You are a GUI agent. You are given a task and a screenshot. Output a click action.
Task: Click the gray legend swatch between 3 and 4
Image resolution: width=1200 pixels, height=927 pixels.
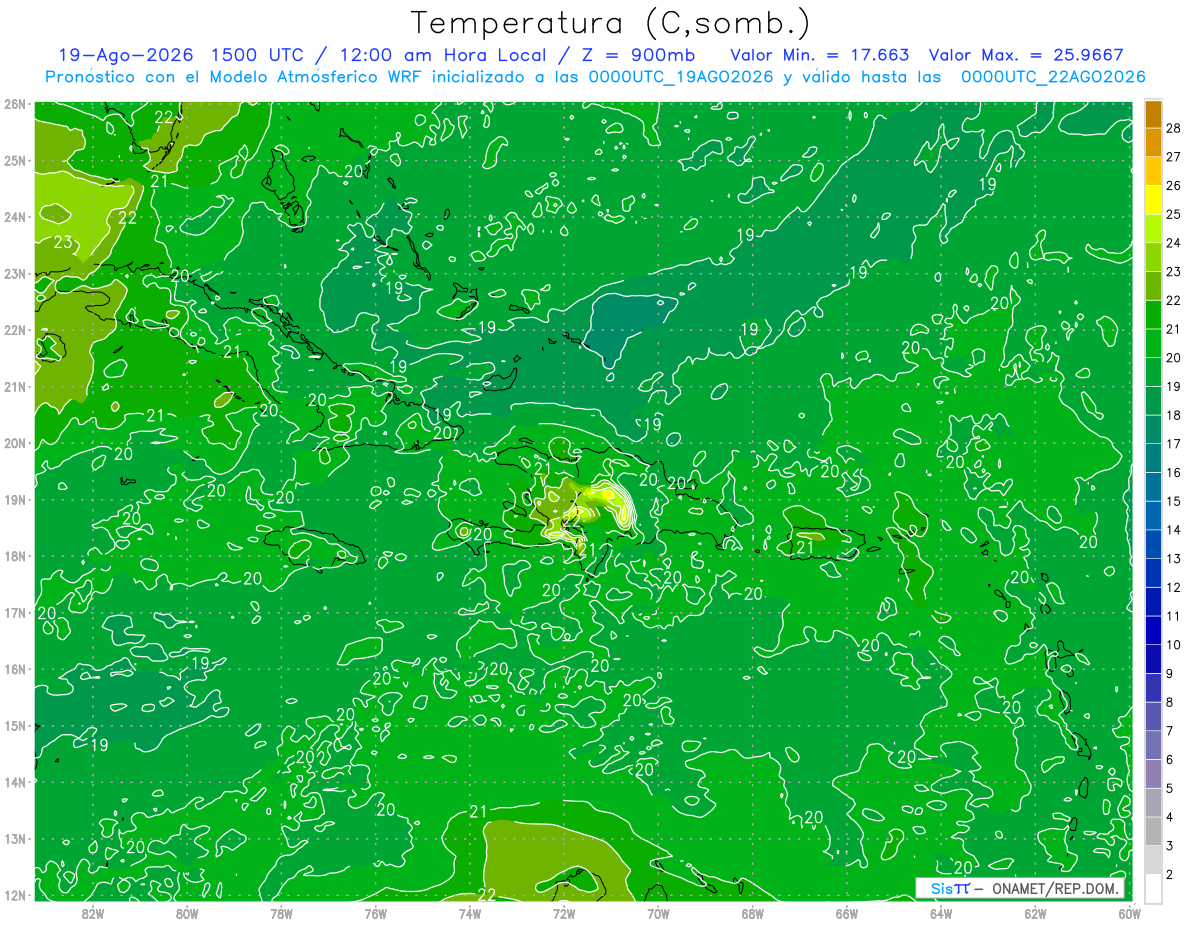pyautogui.click(x=1153, y=831)
